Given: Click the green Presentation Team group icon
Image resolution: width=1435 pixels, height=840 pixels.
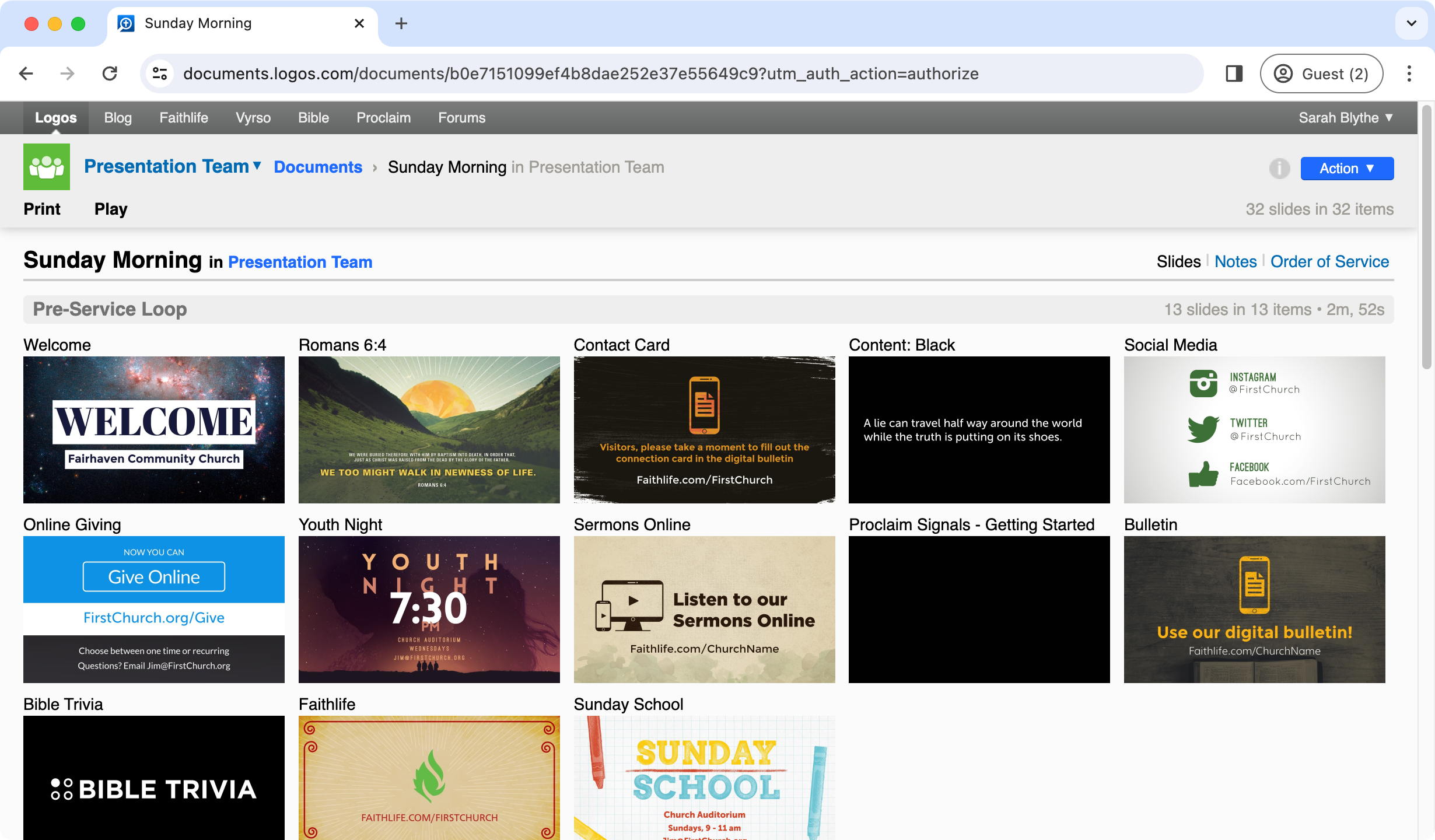Looking at the screenshot, I should click(47, 167).
